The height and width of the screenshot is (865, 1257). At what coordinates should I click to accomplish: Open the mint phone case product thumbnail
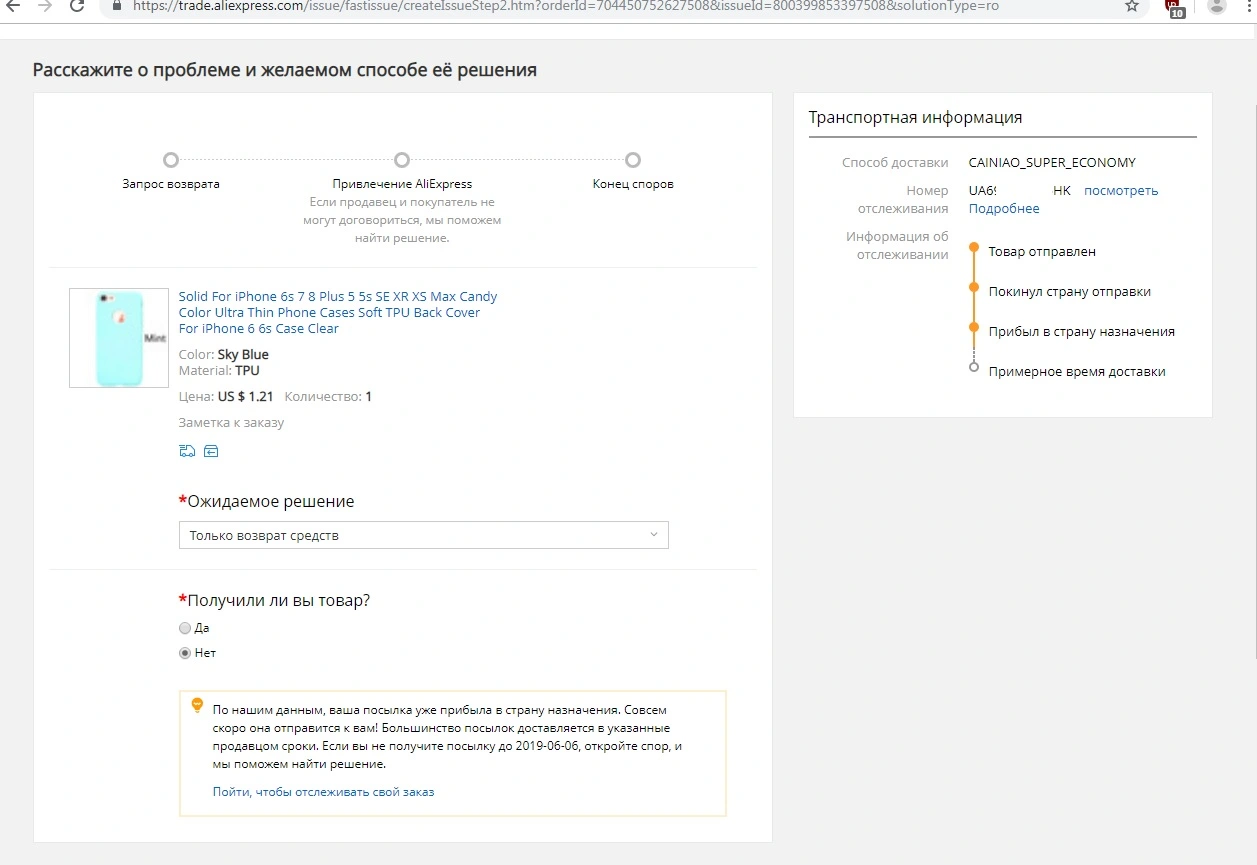click(119, 338)
